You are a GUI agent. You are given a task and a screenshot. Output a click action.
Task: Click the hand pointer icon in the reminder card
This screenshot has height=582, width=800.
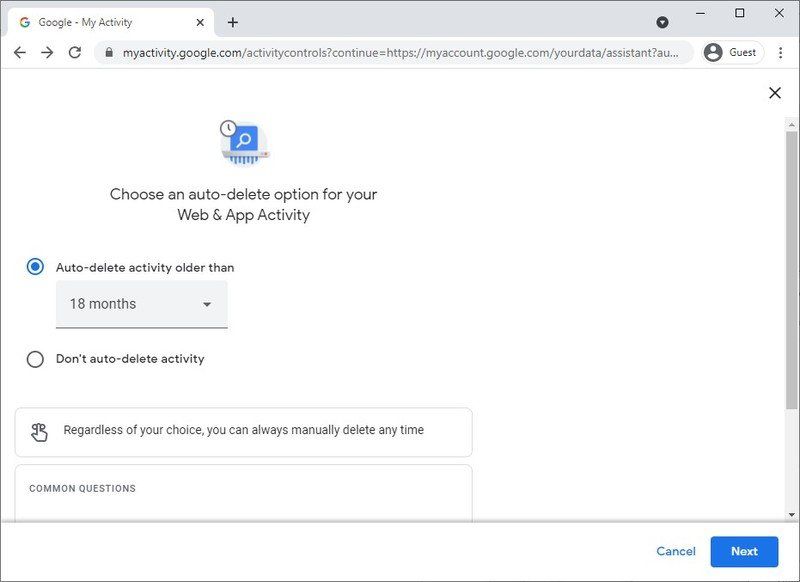pos(41,430)
